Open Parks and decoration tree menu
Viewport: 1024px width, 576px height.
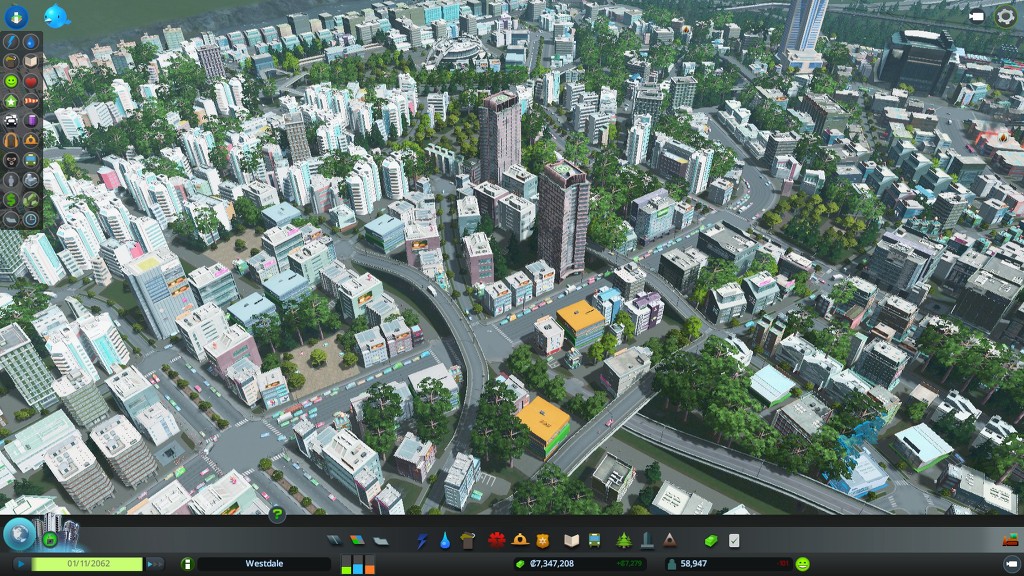coord(624,541)
